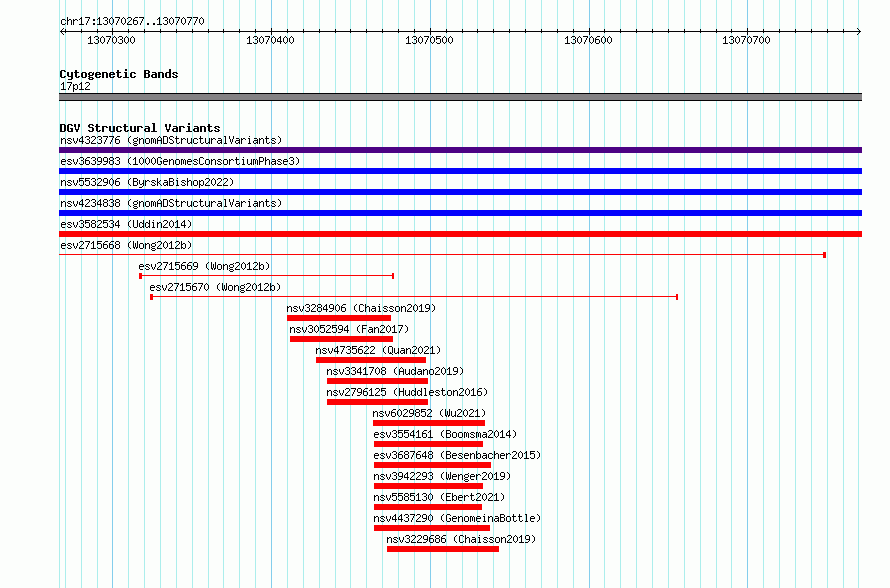The image size is (890, 588).
Task: Click the blue bar under nsv5532906
Action: tap(460, 192)
